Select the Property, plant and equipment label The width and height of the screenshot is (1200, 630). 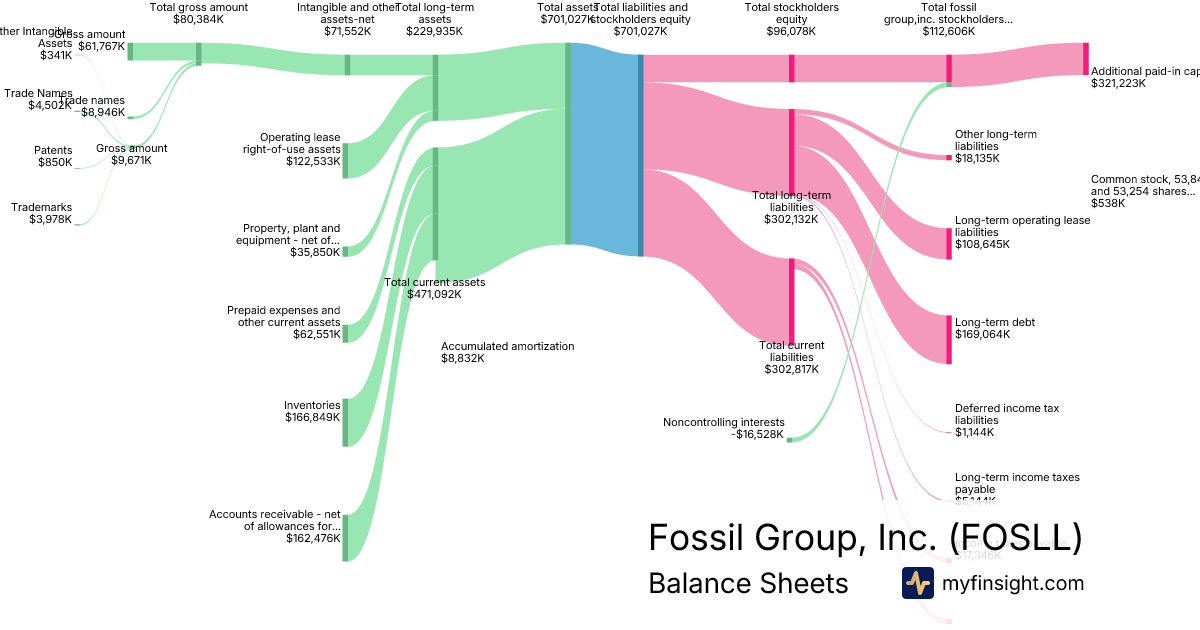click(288, 240)
